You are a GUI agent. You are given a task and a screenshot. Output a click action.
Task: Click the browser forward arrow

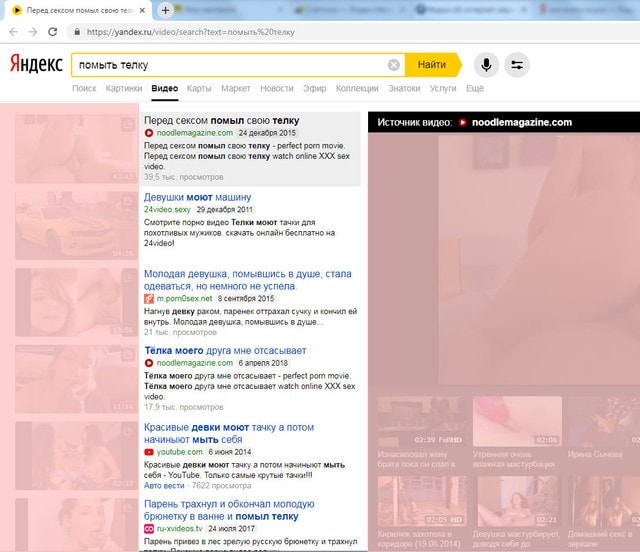[x=33, y=32]
